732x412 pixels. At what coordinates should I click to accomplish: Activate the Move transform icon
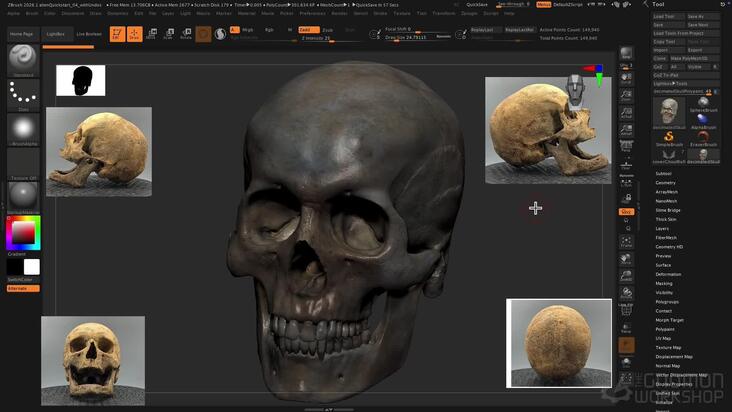(151, 34)
